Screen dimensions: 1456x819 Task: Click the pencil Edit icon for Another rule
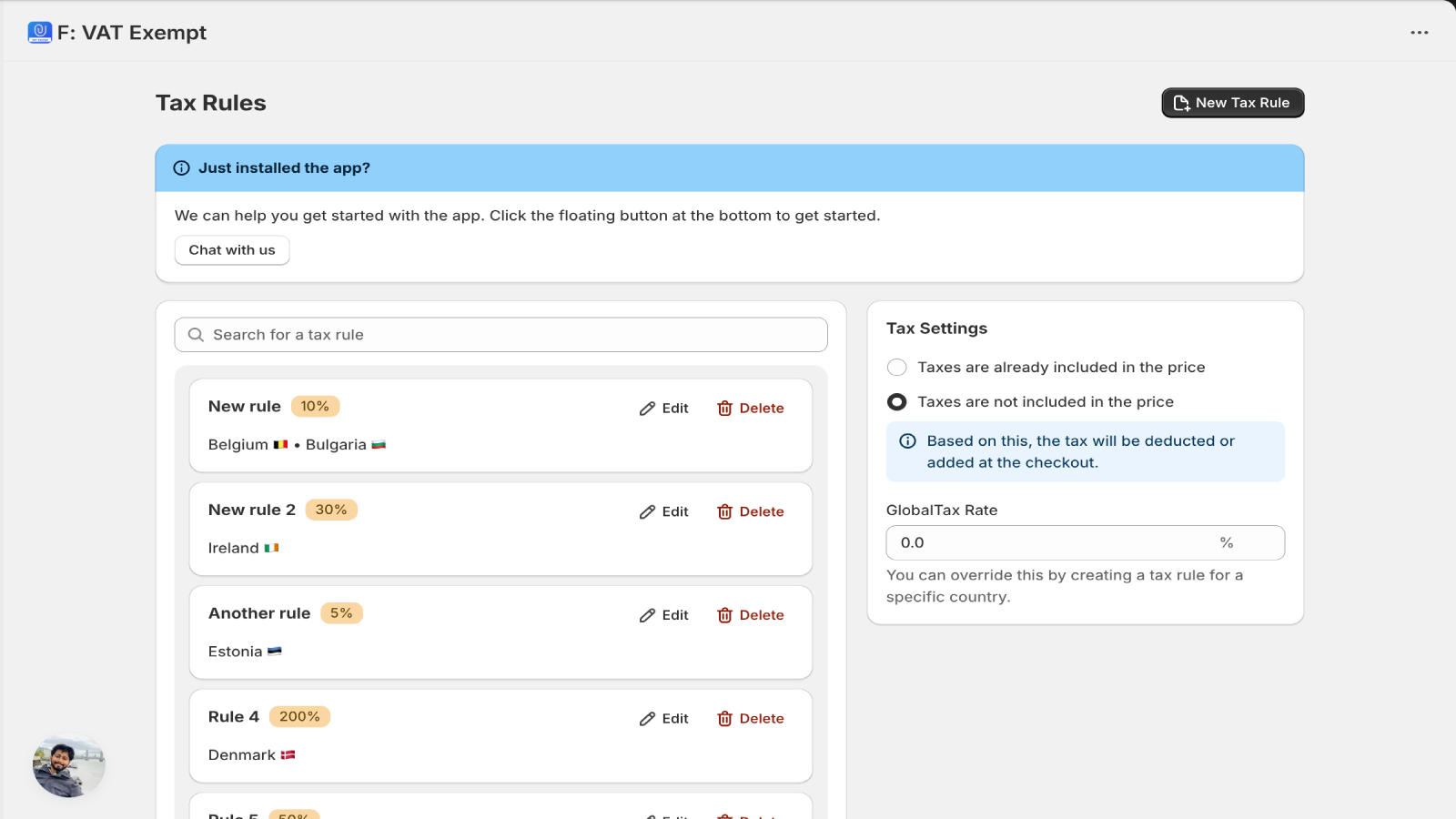tap(647, 616)
